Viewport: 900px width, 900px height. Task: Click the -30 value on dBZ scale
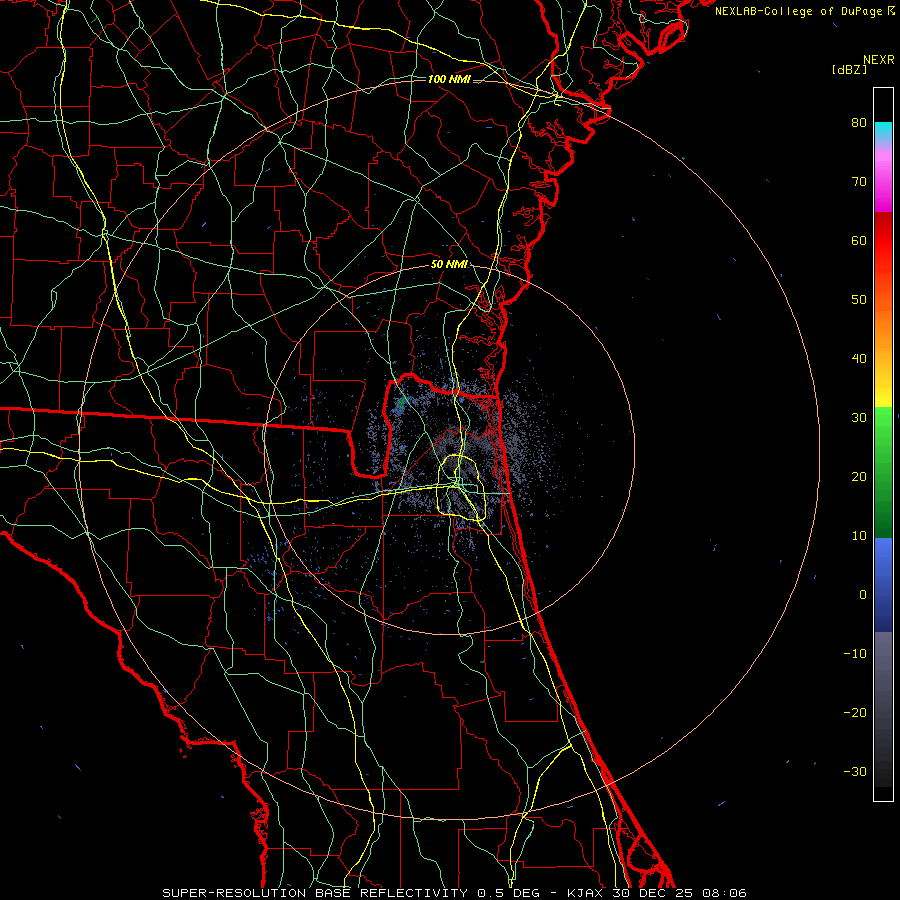pos(855,772)
